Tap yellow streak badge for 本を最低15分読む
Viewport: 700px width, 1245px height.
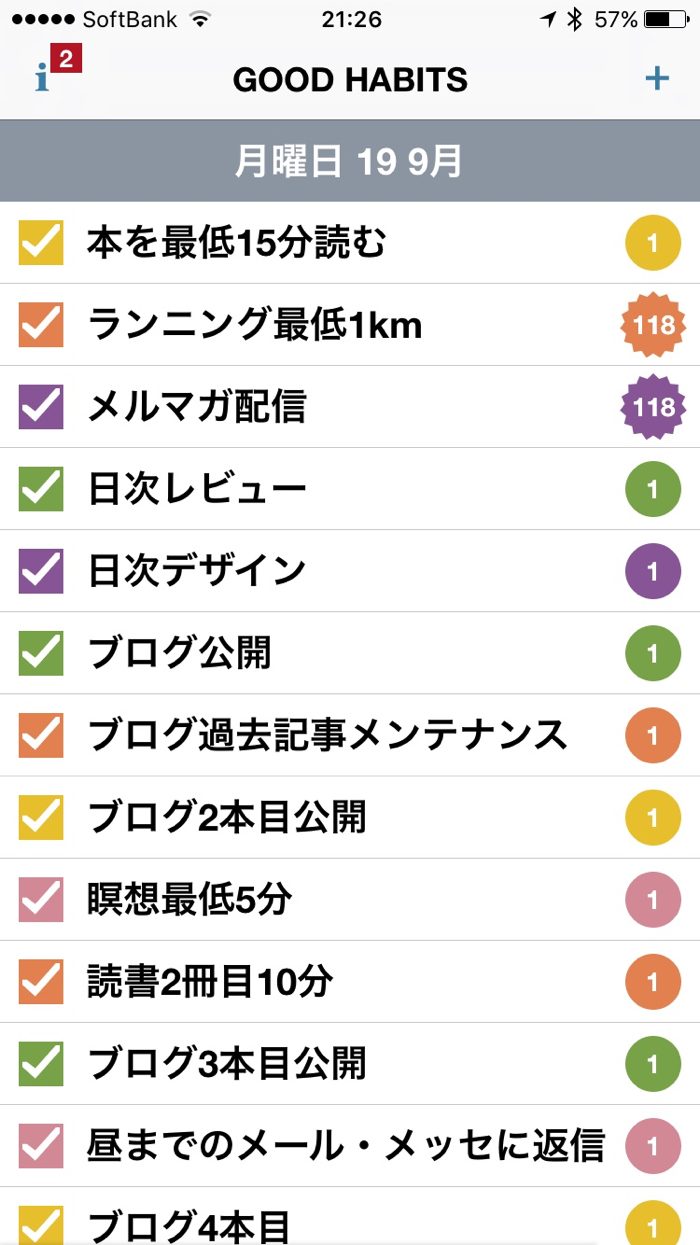pyautogui.click(x=653, y=243)
